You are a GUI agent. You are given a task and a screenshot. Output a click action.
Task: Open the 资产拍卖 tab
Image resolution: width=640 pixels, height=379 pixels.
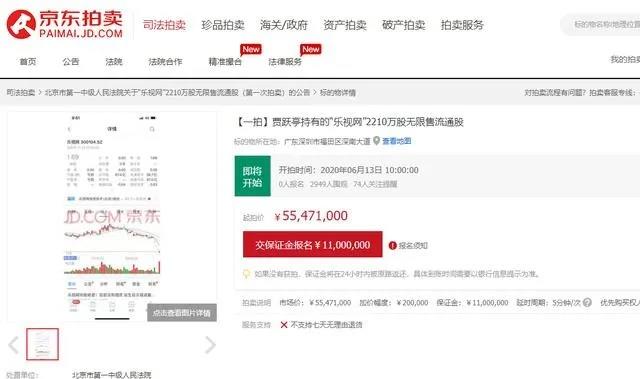(345, 25)
